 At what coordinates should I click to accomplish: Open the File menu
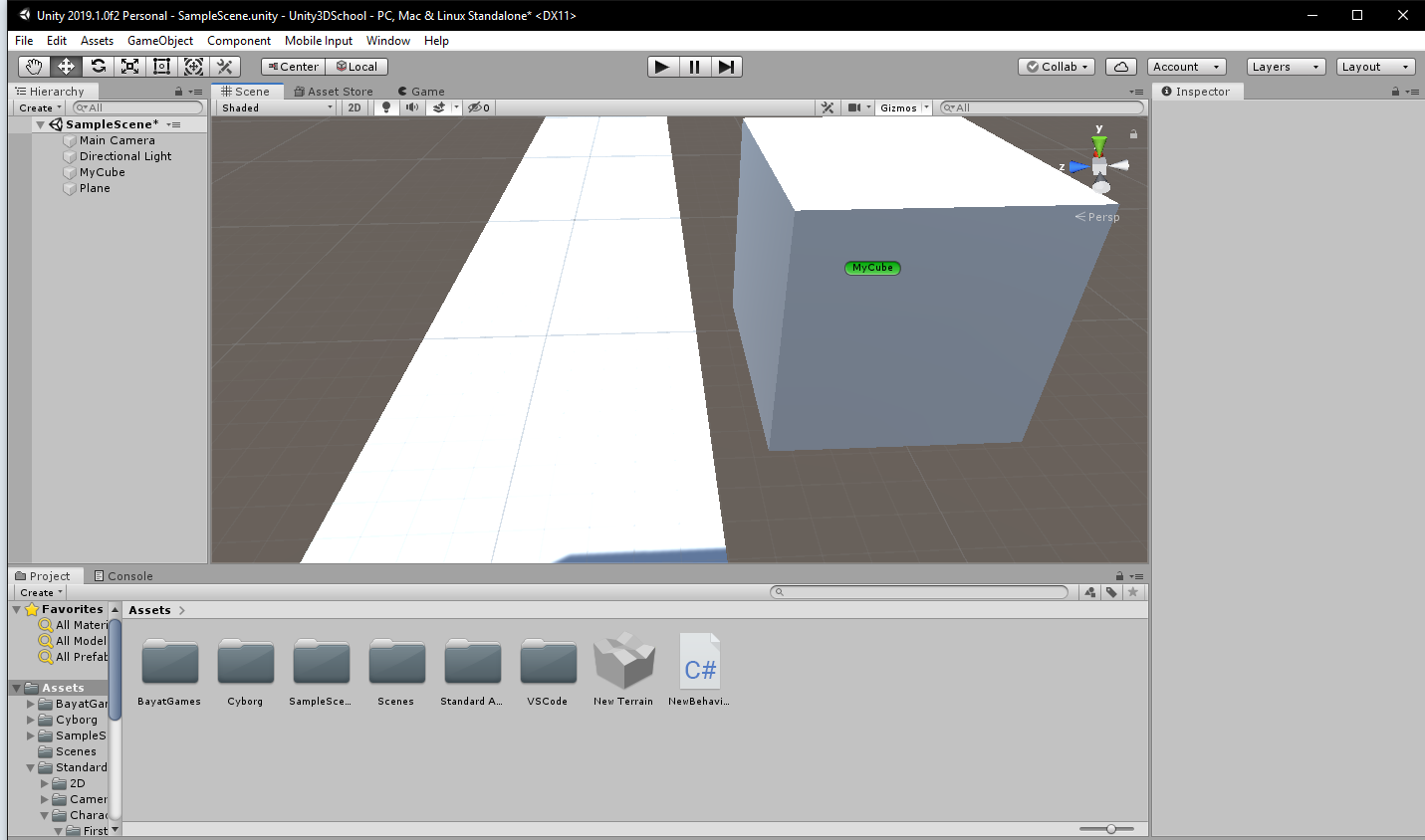24,41
